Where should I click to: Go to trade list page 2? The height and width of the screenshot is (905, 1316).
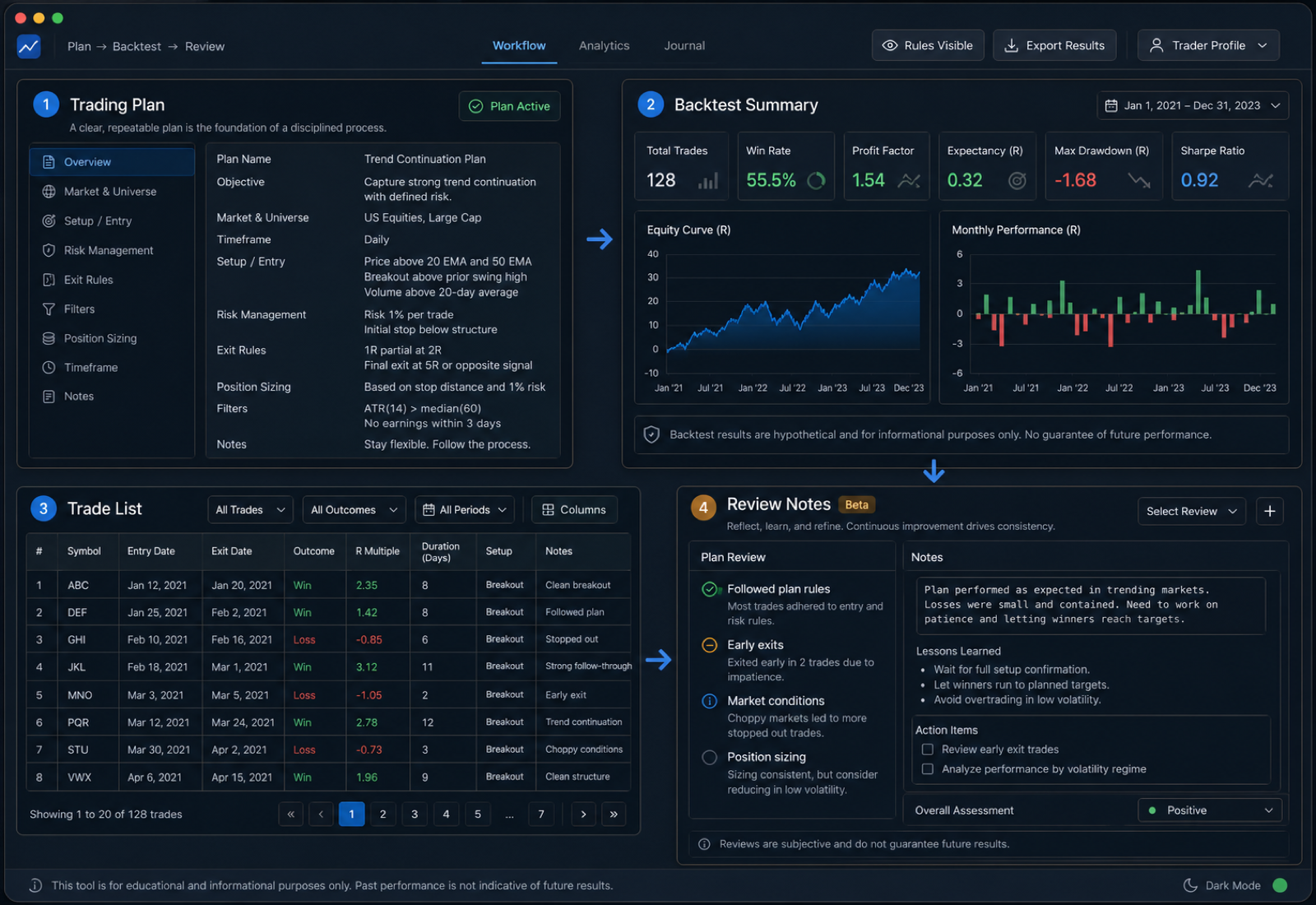382,814
